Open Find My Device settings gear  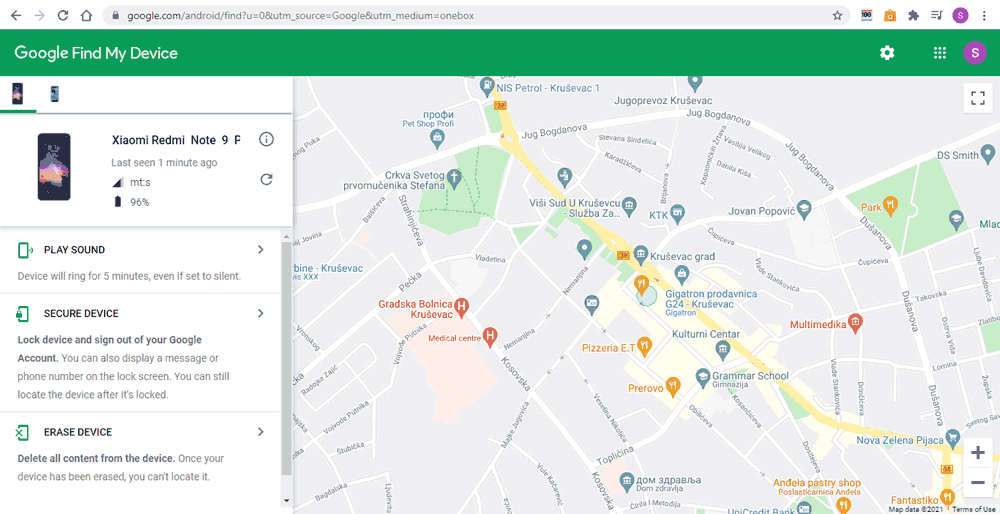(x=887, y=53)
